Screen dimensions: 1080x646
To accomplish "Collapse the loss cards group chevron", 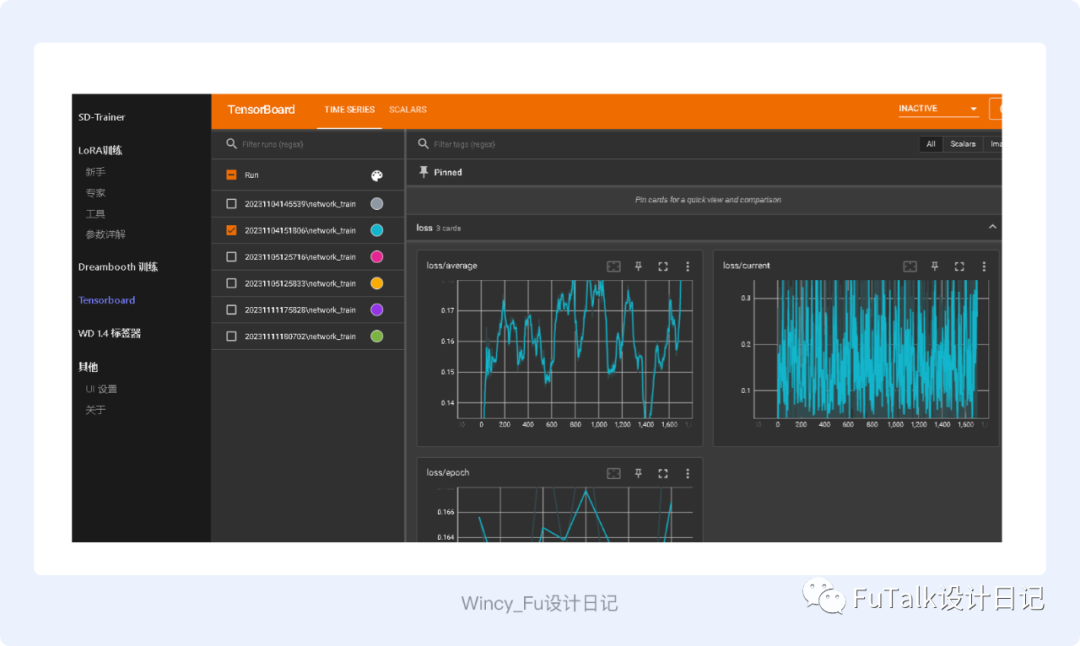I will click(992, 227).
